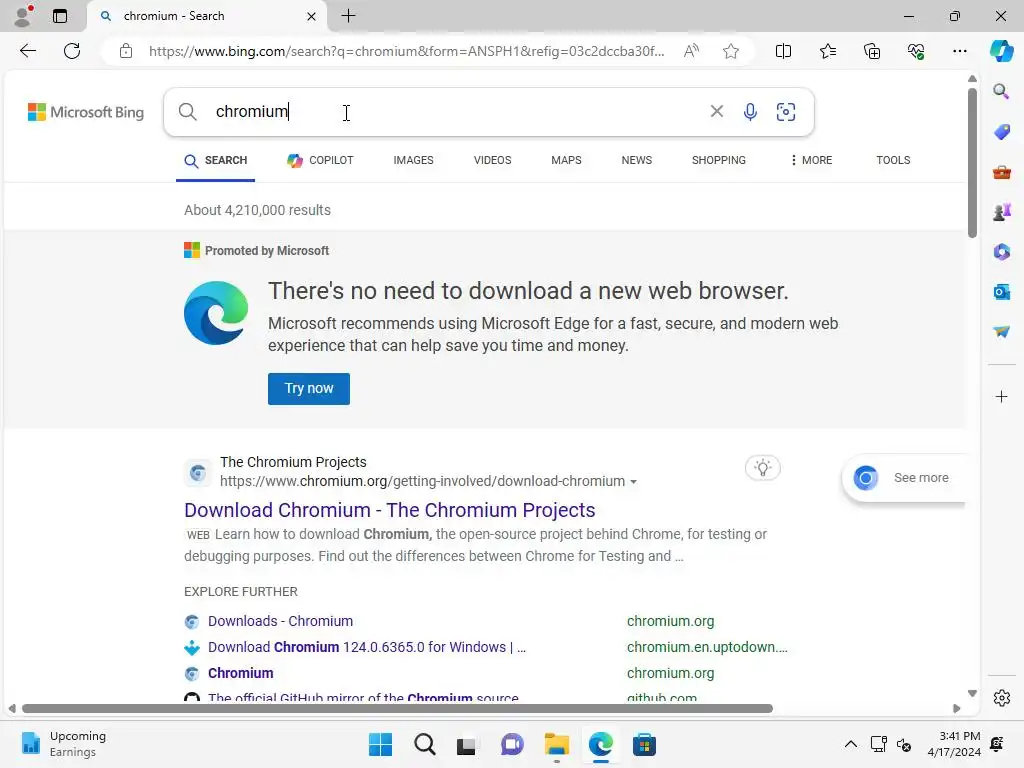Image resolution: width=1024 pixels, height=768 pixels.
Task: Open split screen view
Action: tap(783, 51)
